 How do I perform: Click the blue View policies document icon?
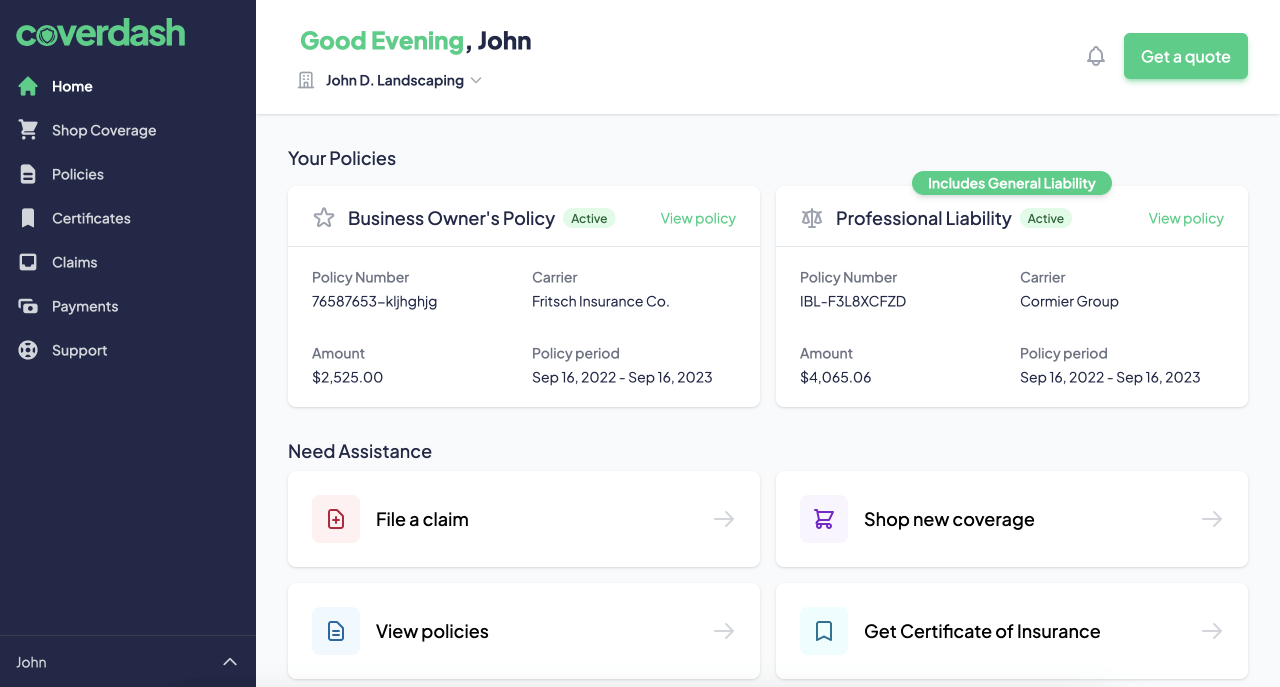(336, 631)
